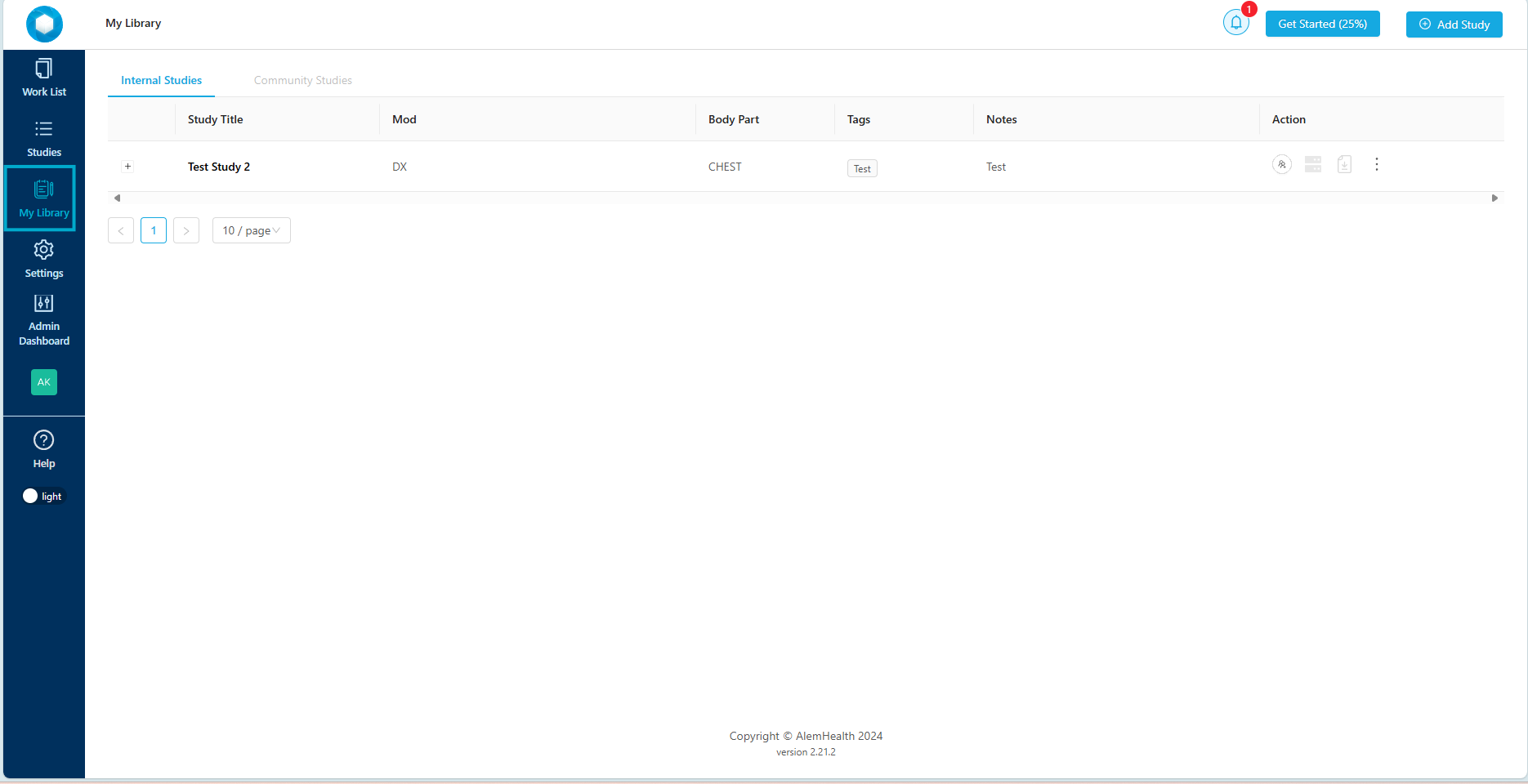
Task: Click the horizontal scrollbar right arrow
Action: pyautogui.click(x=1494, y=198)
